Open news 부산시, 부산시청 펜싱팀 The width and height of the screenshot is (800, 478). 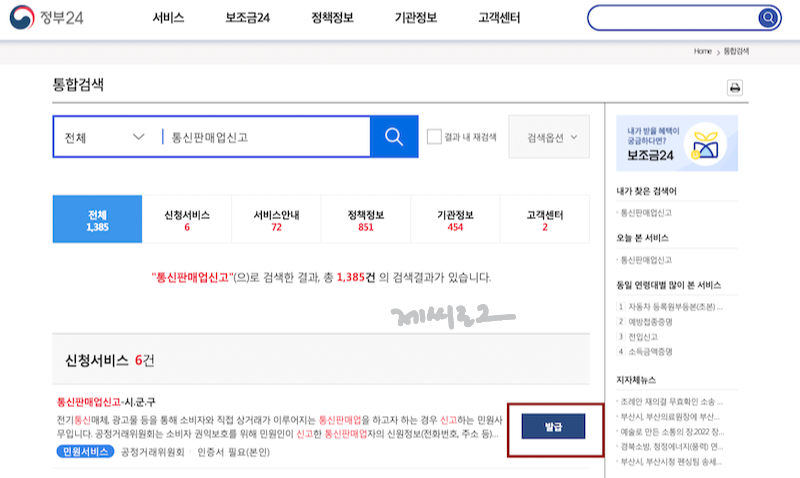click(x=670, y=462)
